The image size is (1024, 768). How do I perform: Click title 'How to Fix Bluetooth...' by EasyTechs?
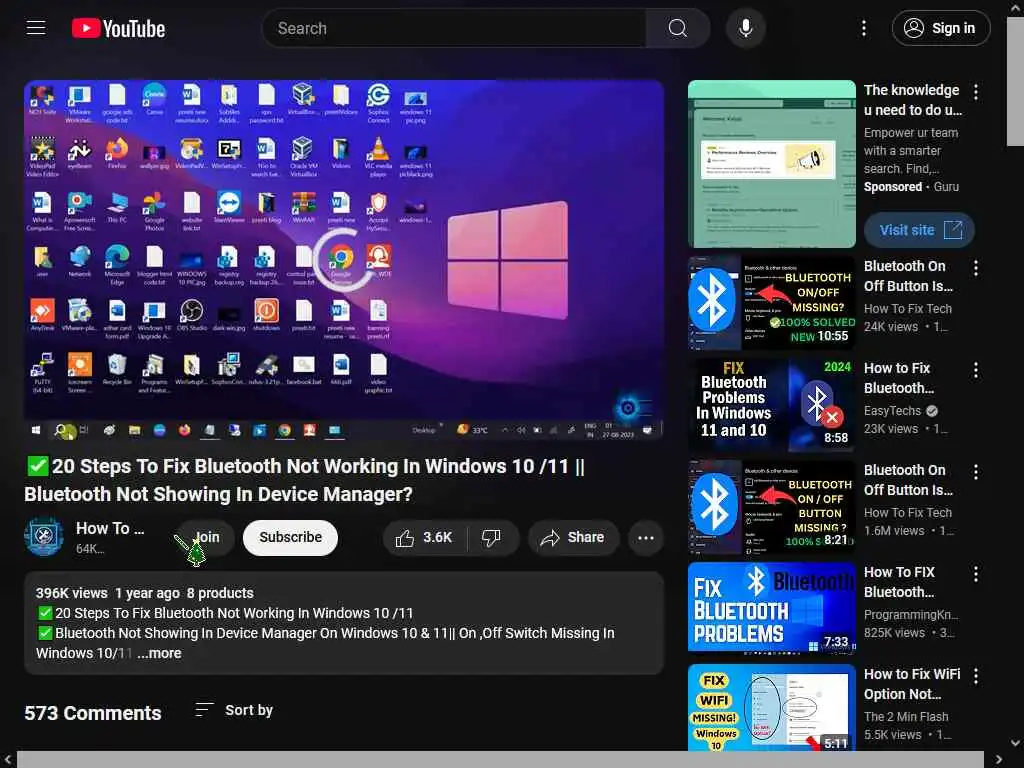click(x=899, y=378)
